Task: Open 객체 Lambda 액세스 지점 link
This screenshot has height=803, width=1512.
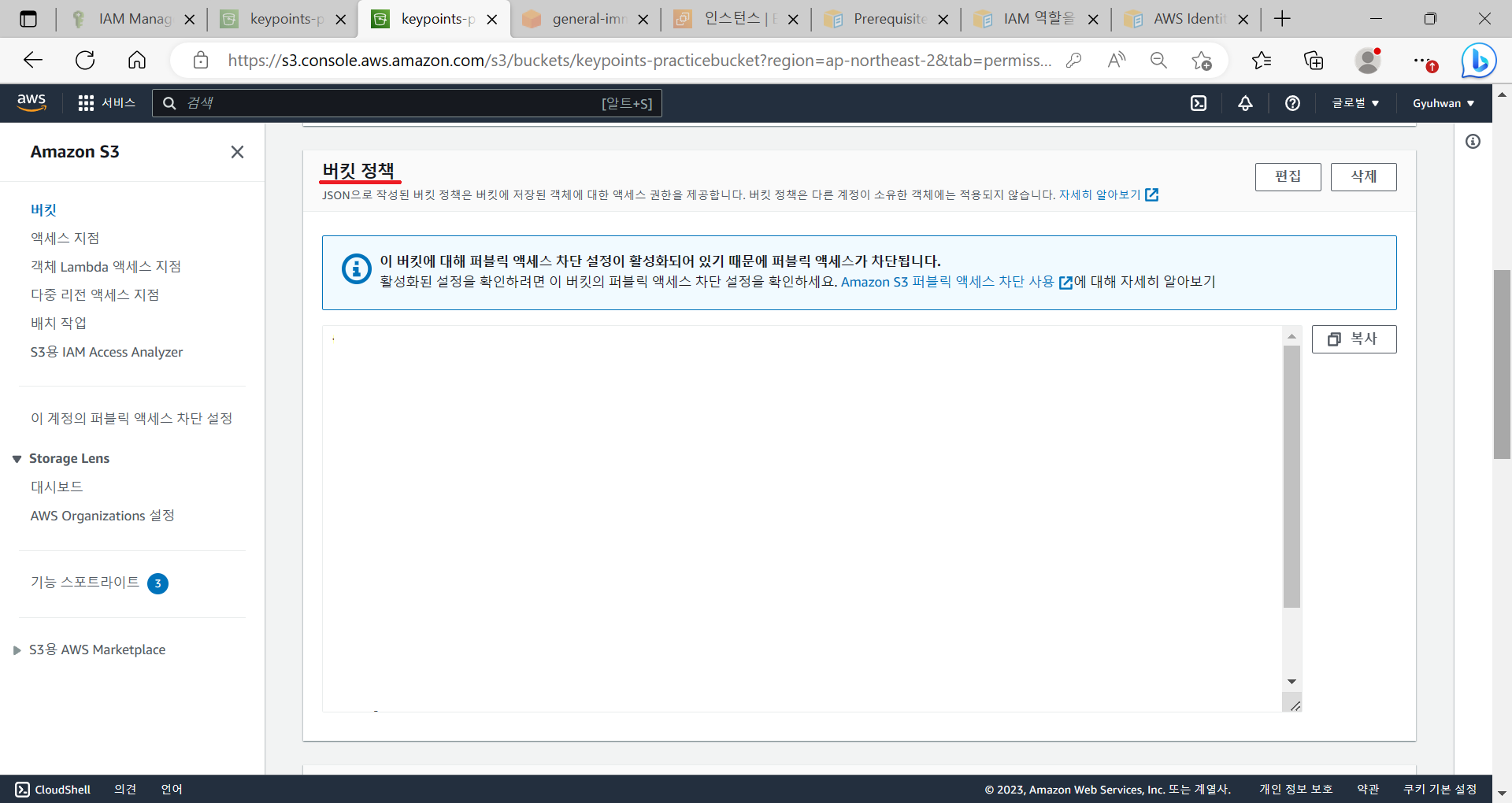Action: (106, 267)
